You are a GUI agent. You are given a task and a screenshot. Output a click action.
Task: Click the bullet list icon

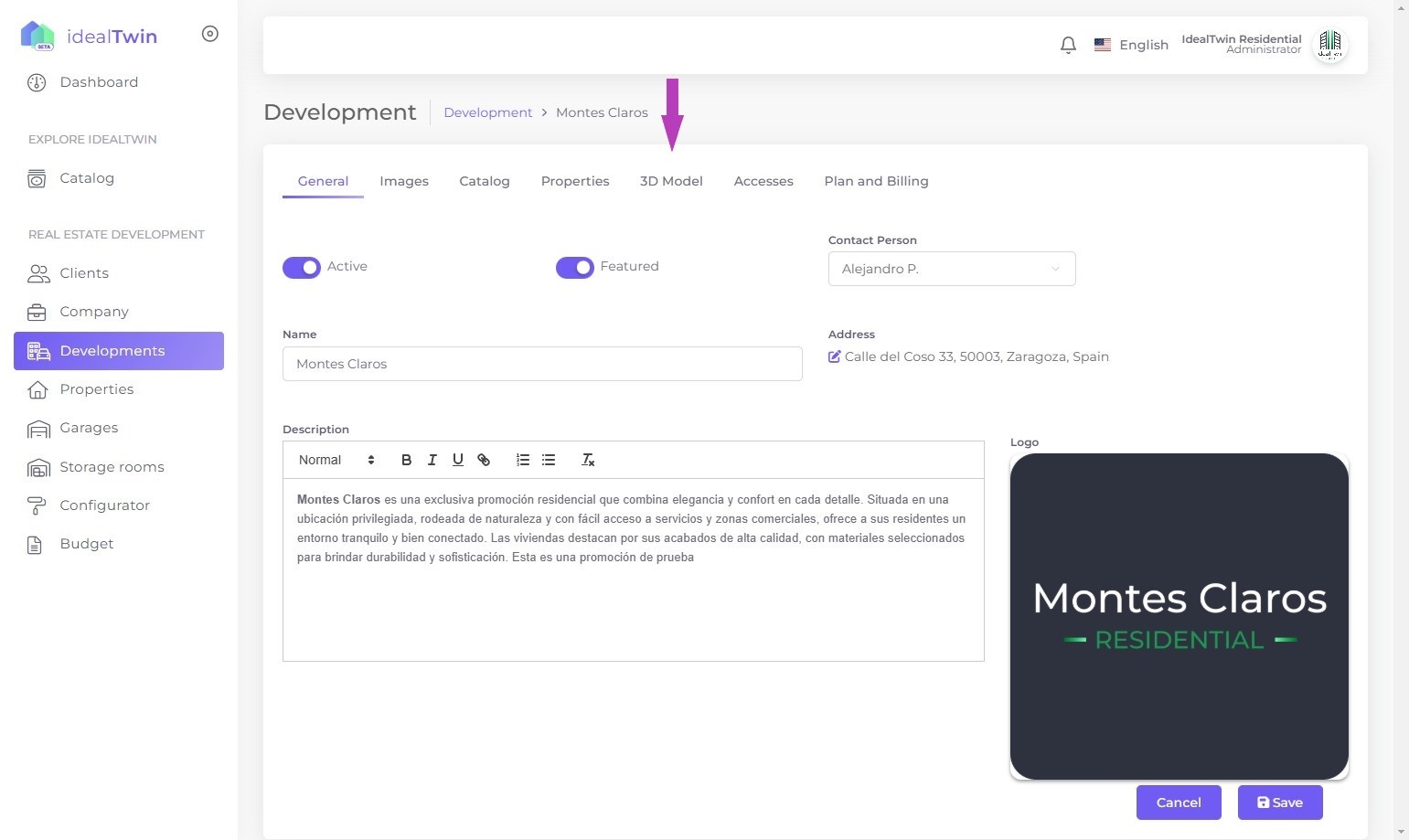[549, 460]
